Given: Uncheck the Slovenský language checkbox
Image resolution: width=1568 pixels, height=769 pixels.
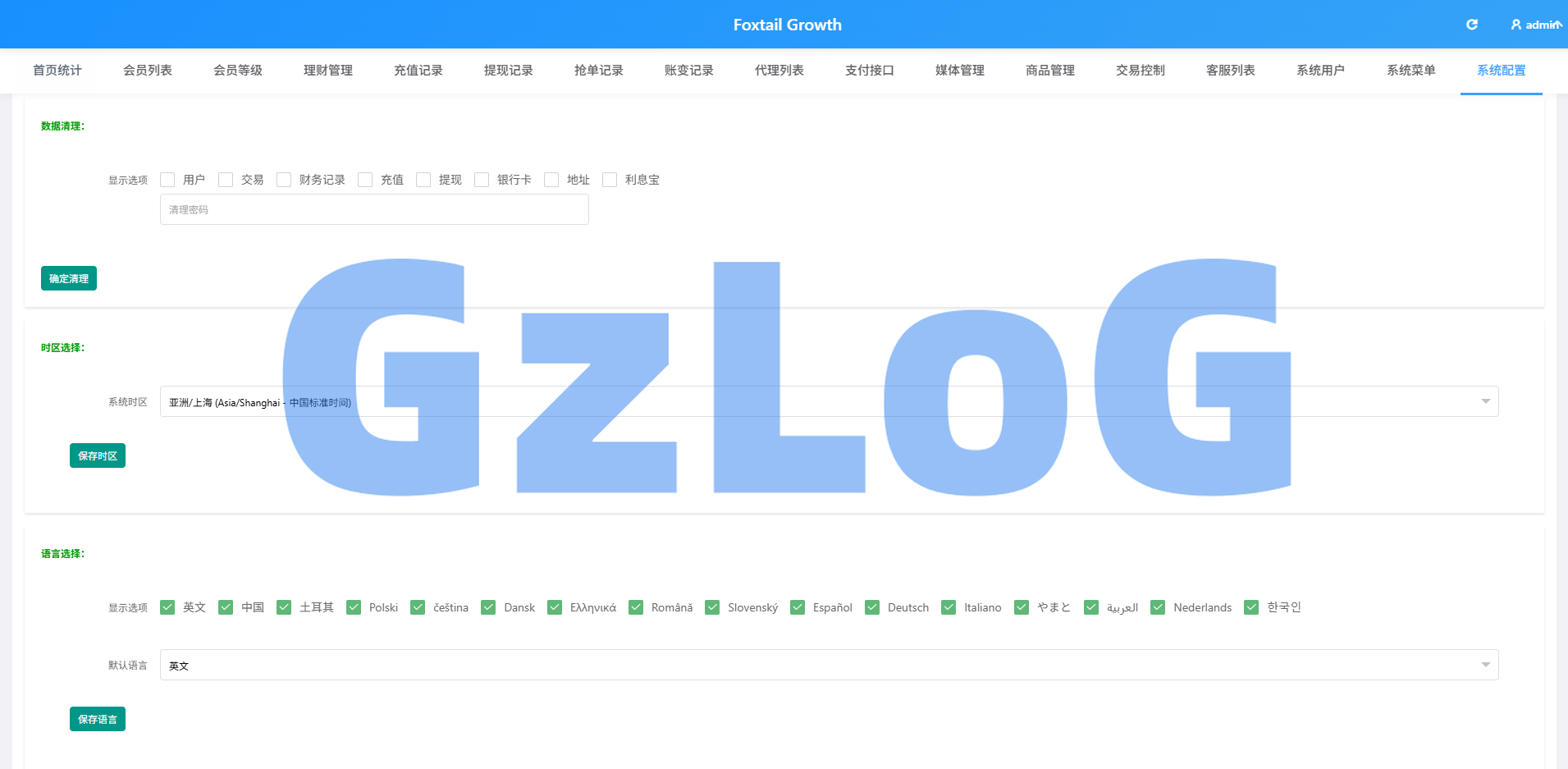Looking at the screenshot, I should tap(712, 607).
